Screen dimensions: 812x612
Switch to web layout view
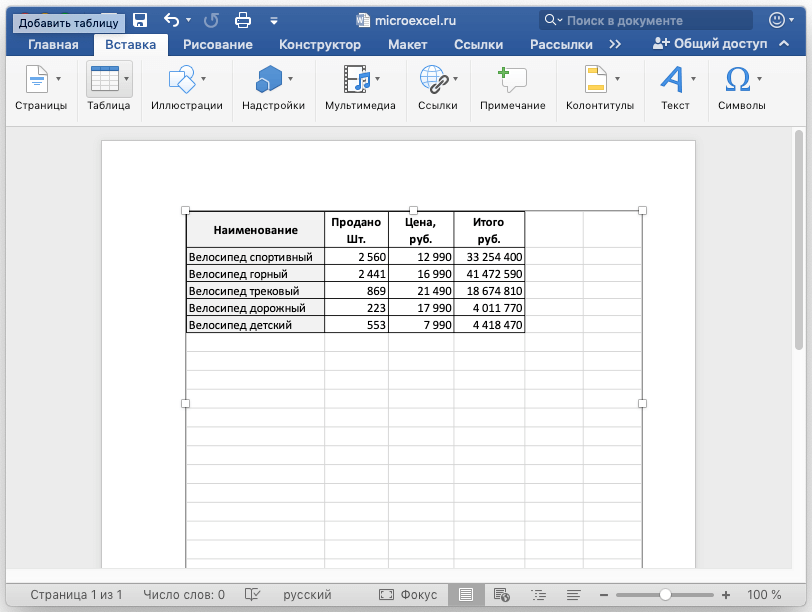click(x=502, y=595)
